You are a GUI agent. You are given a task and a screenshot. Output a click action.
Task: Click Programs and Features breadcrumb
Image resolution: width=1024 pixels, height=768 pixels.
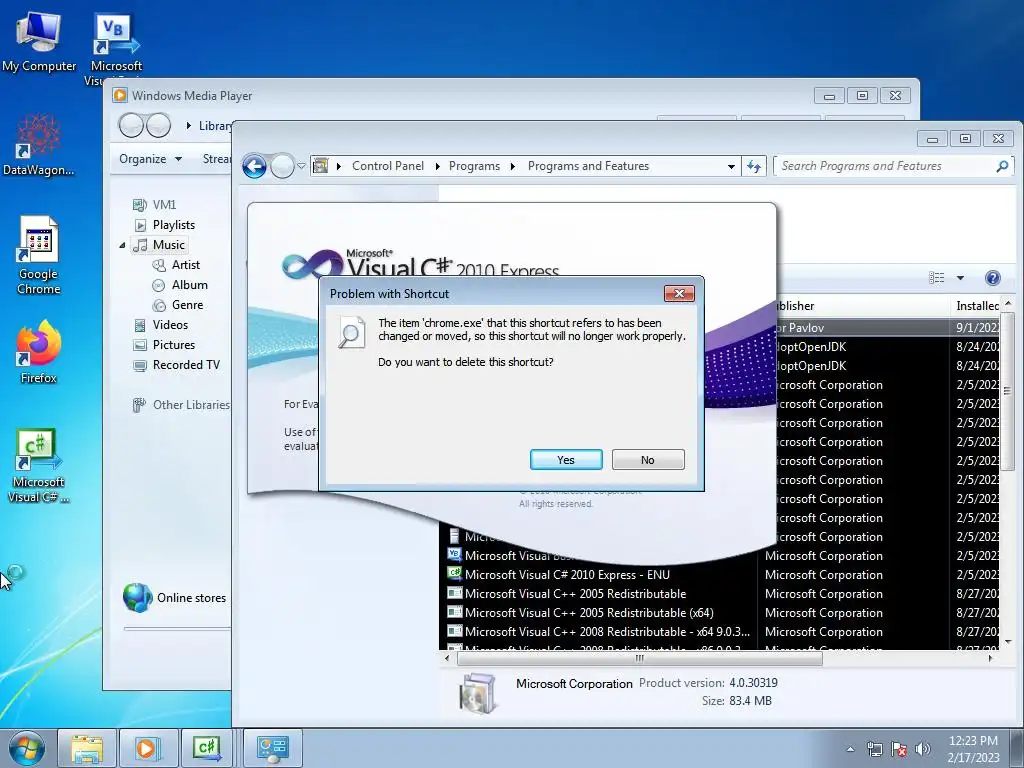tap(588, 166)
